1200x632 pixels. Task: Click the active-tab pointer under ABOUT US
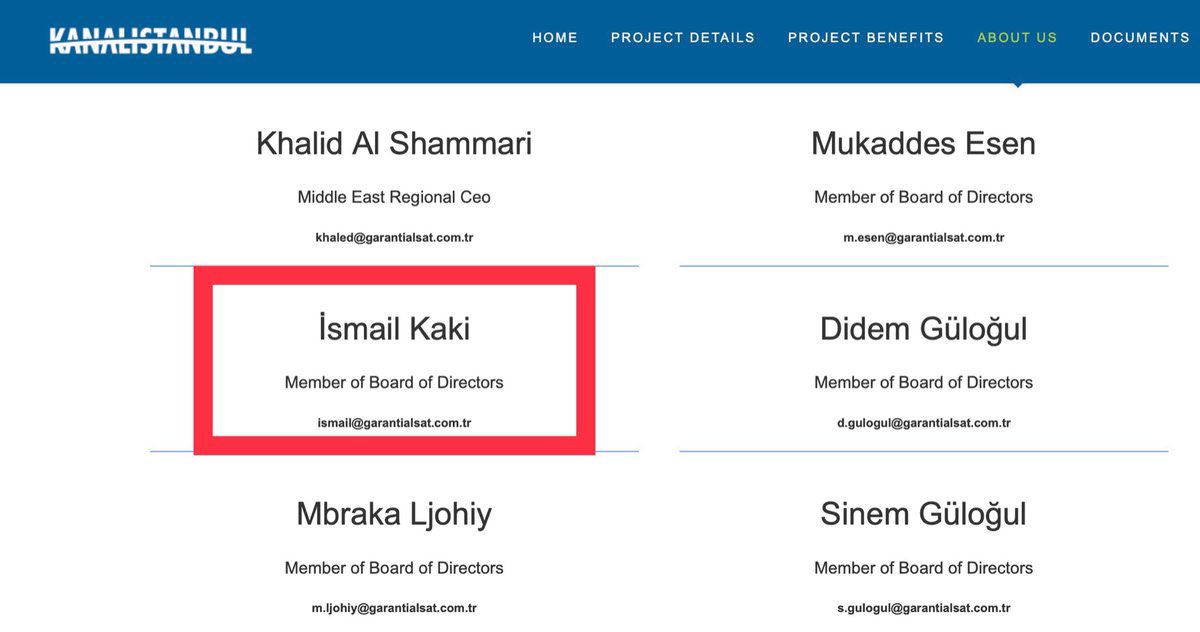pyautogui.click(x=1017, y=85)
